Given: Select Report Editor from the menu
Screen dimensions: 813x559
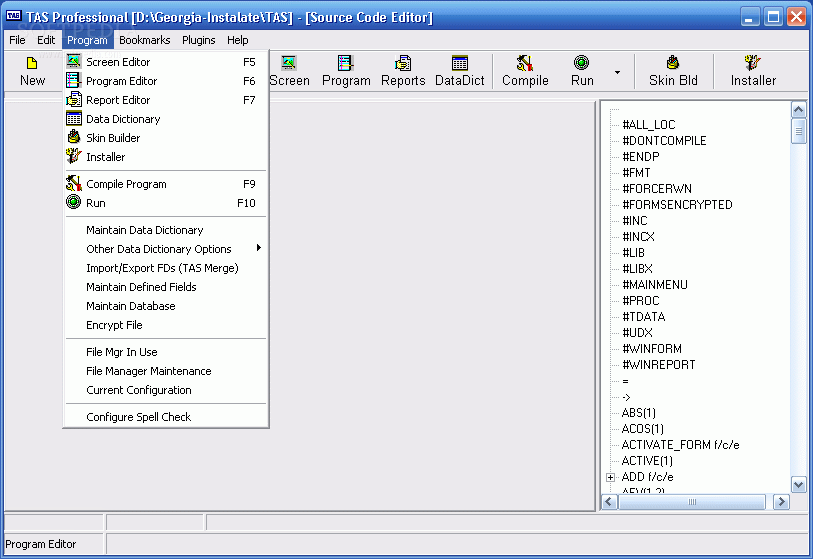Looking at the screenshot, I should (x=166, y=100).
